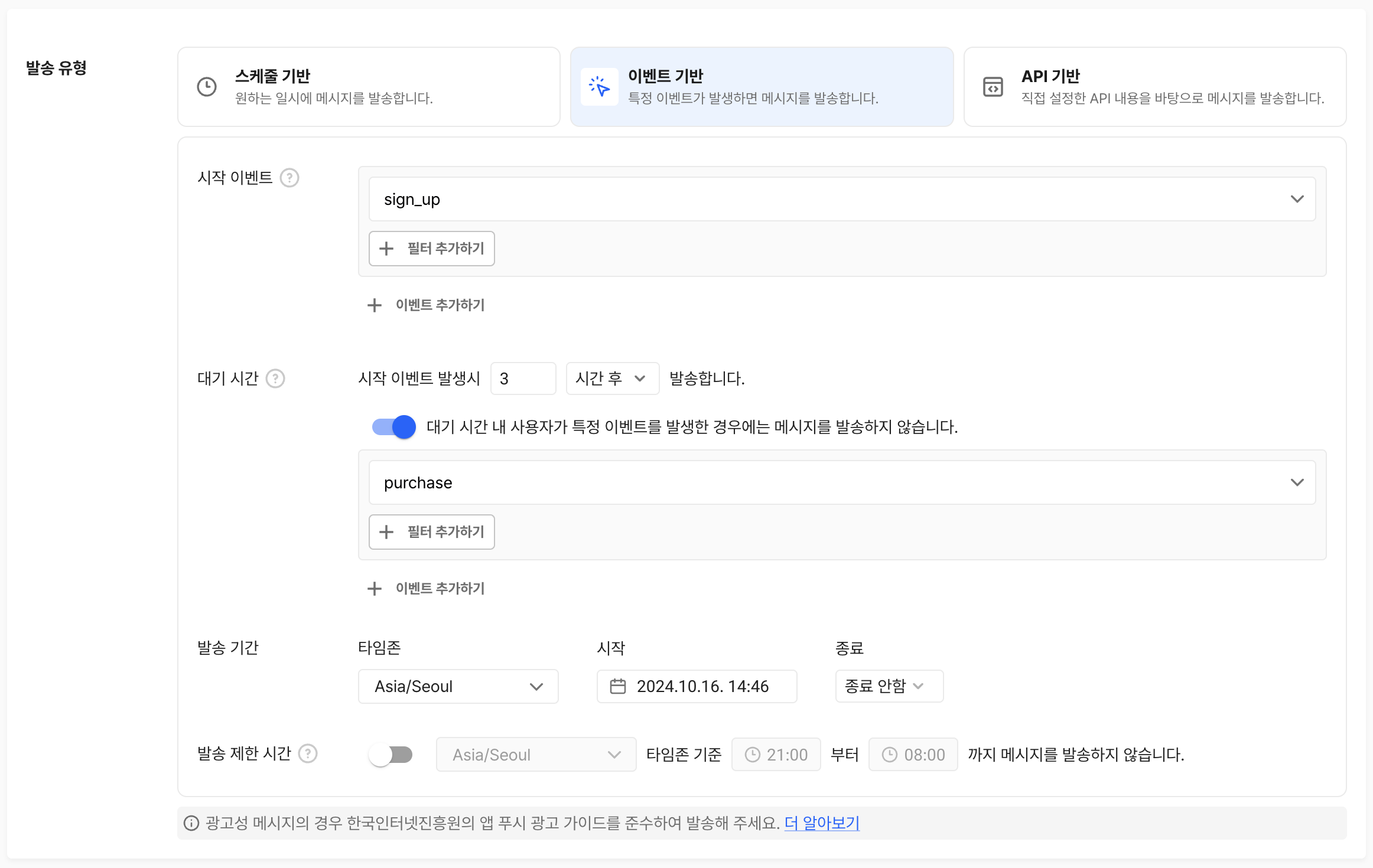Click the code window icon on API 기반
1373x868 pixels.
tap(993, 87)
